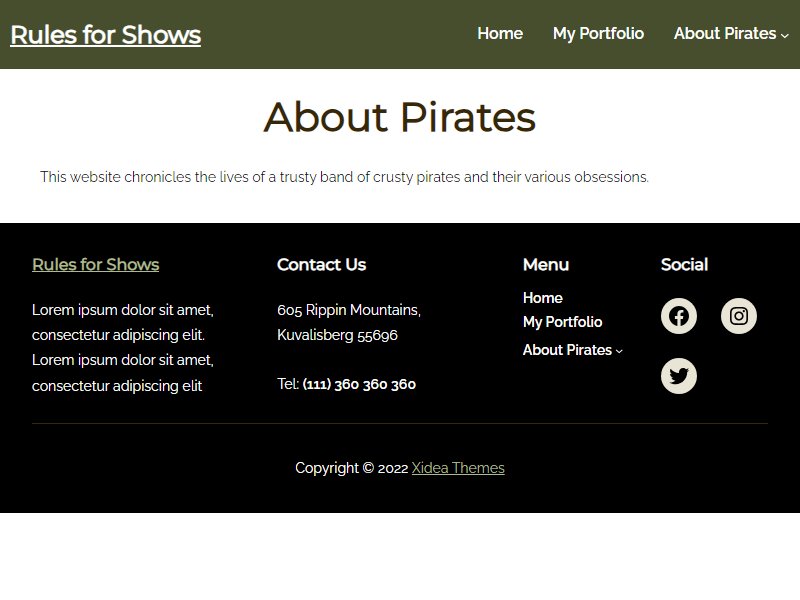Click the address line 605 Rippin Mountains
Screen dimensions: 800x600
pyautogui.click(x=349, y=310)
